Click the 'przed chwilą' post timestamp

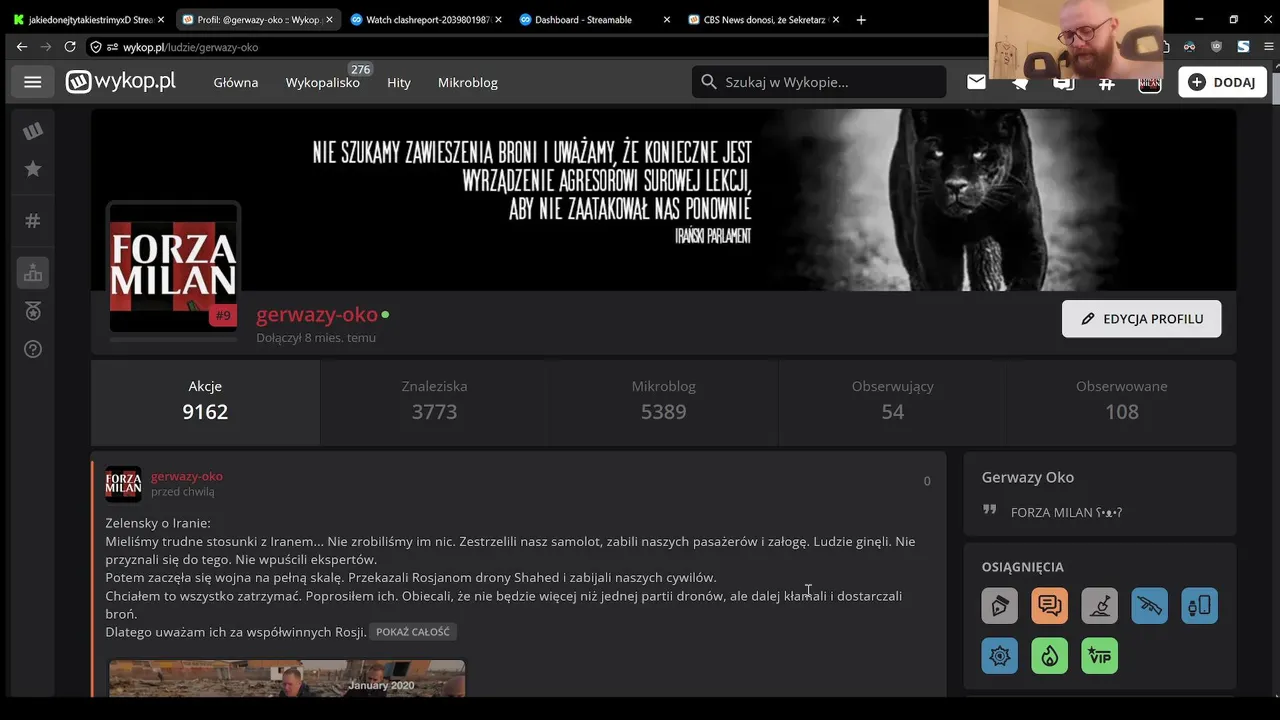coord(182,492)
